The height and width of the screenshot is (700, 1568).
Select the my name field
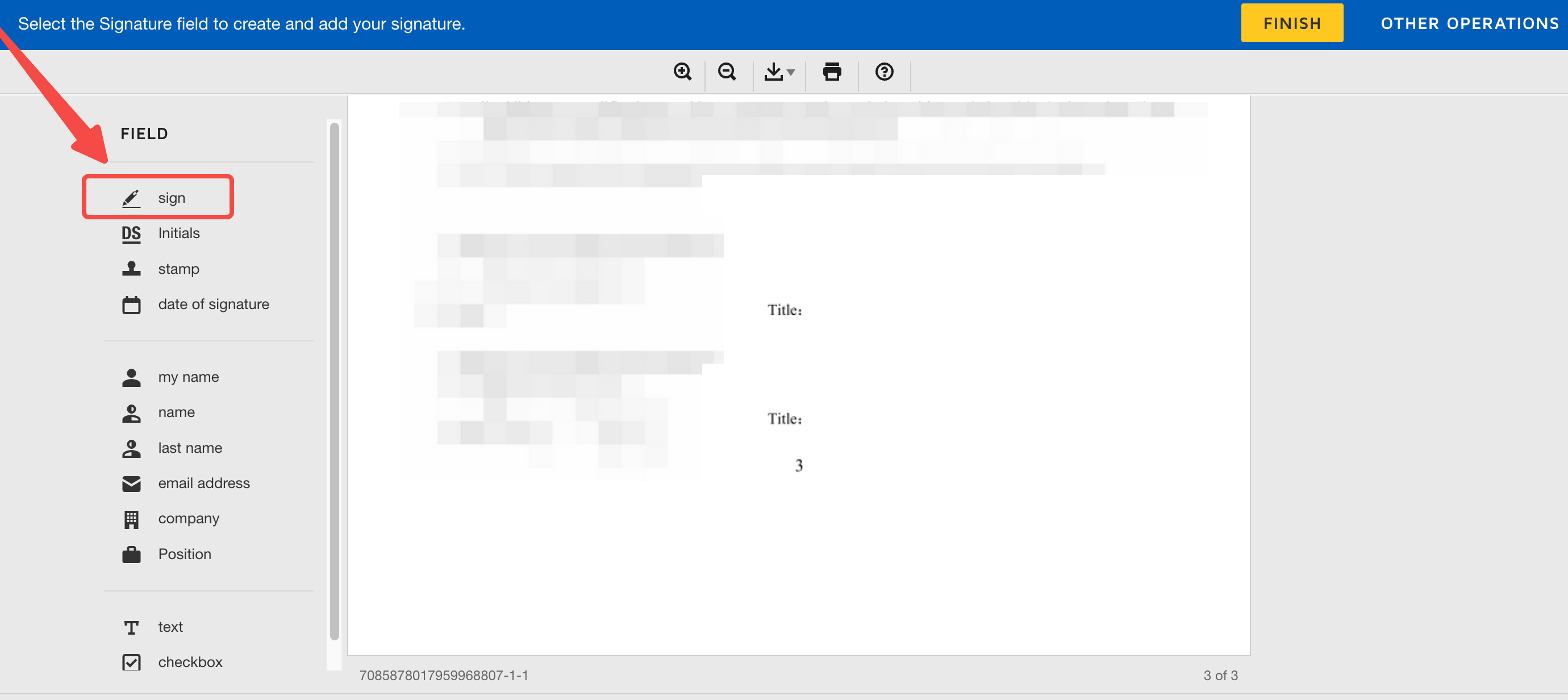[188, 376]
